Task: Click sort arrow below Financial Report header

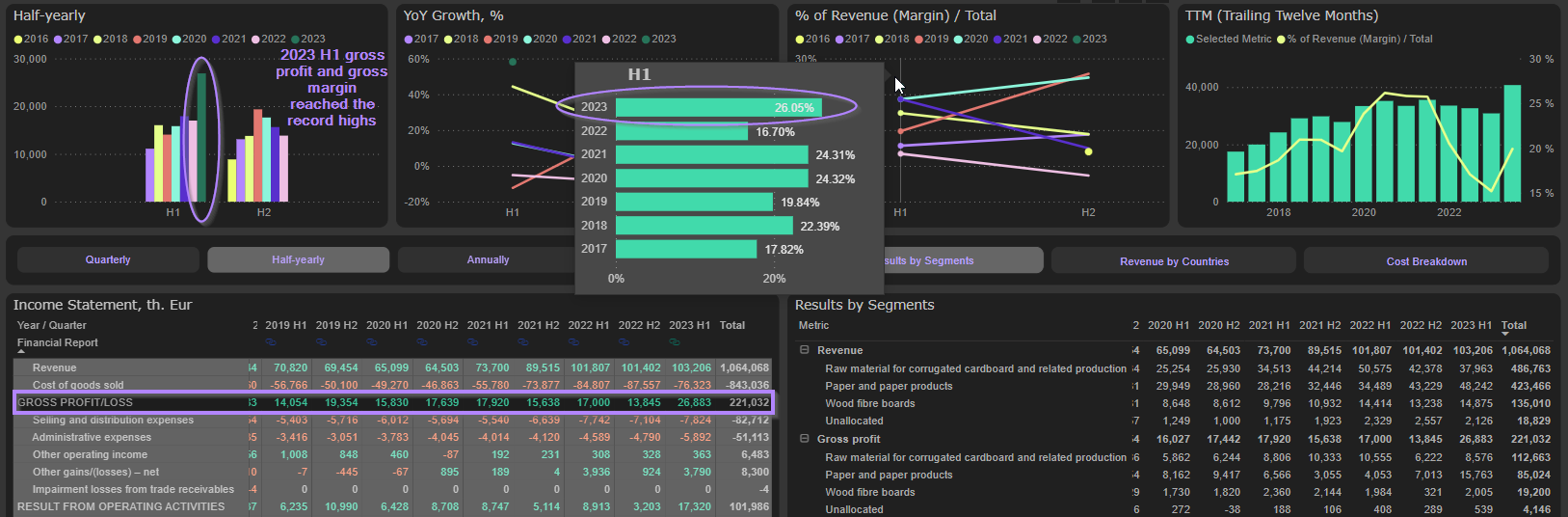Action: [21, 352]
